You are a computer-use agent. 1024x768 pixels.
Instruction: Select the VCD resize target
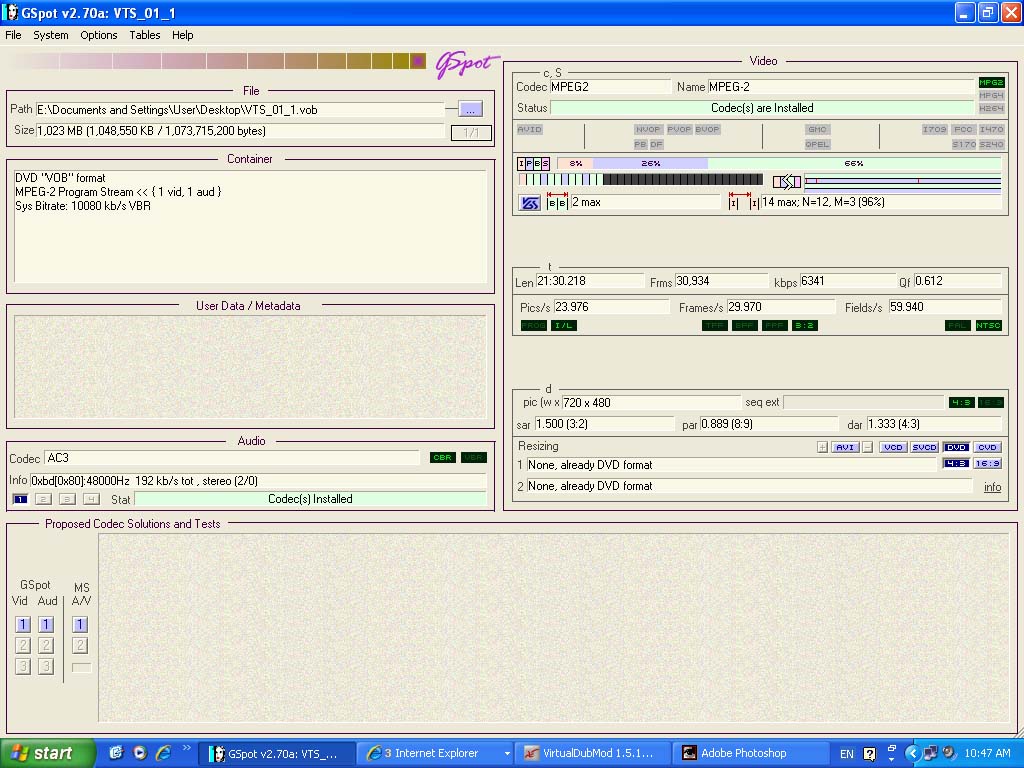(x=893, y=447)
